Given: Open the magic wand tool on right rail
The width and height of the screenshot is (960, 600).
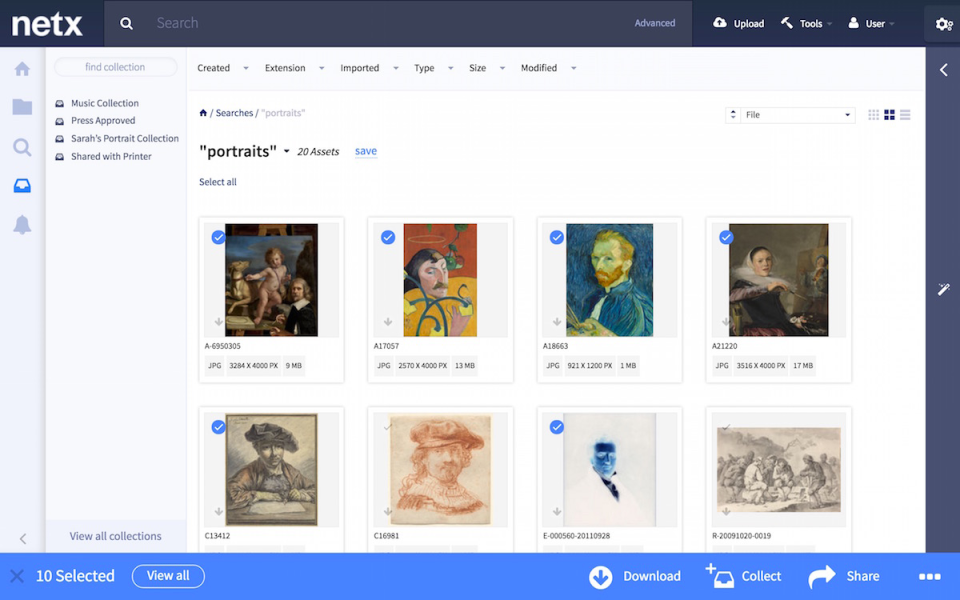Looking at the screenshot, I should point(943,289).
